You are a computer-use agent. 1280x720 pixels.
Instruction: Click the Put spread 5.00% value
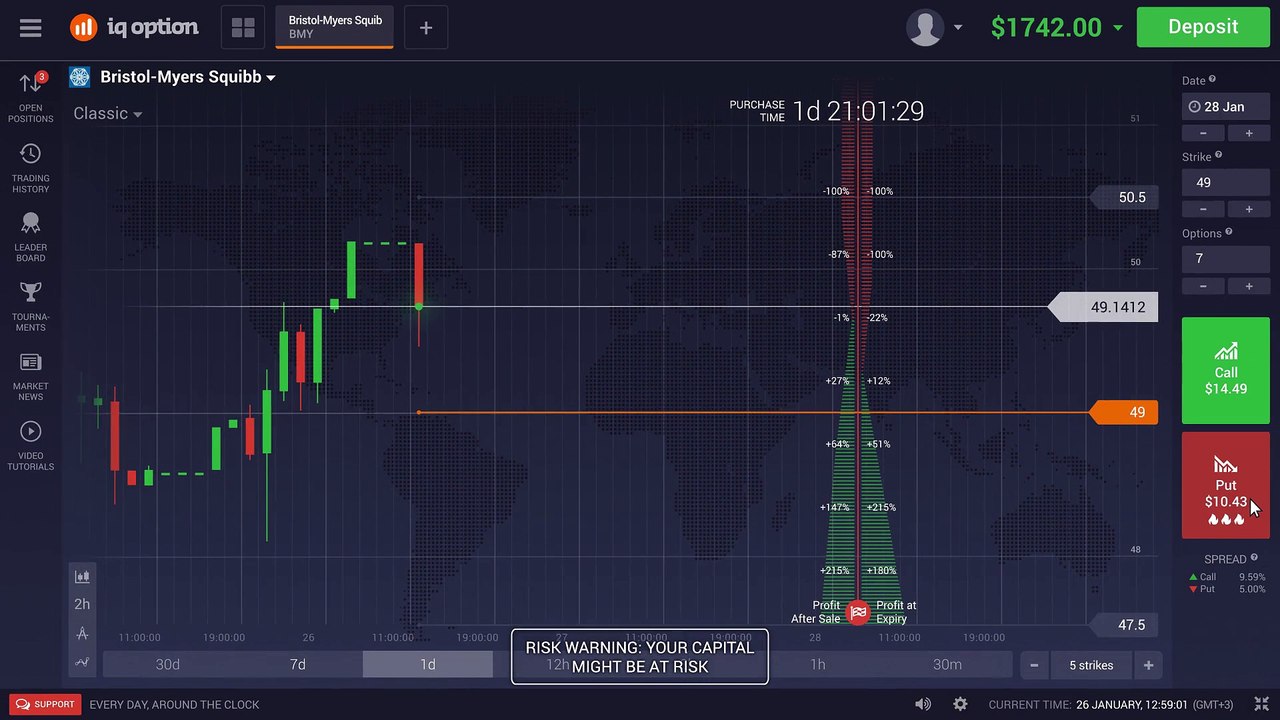coord(1251,589)
